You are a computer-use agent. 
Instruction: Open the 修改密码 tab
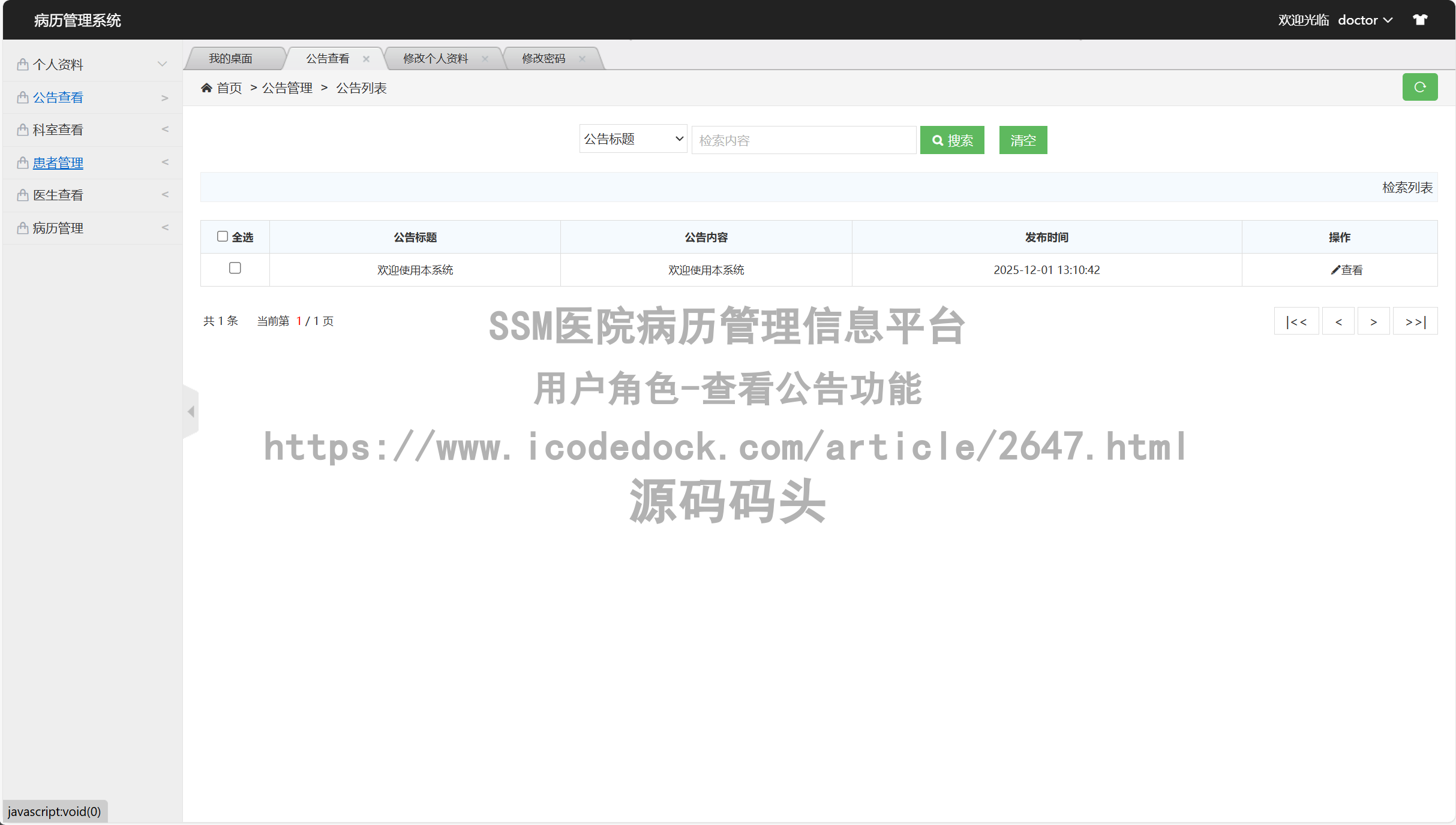(542, 58)
